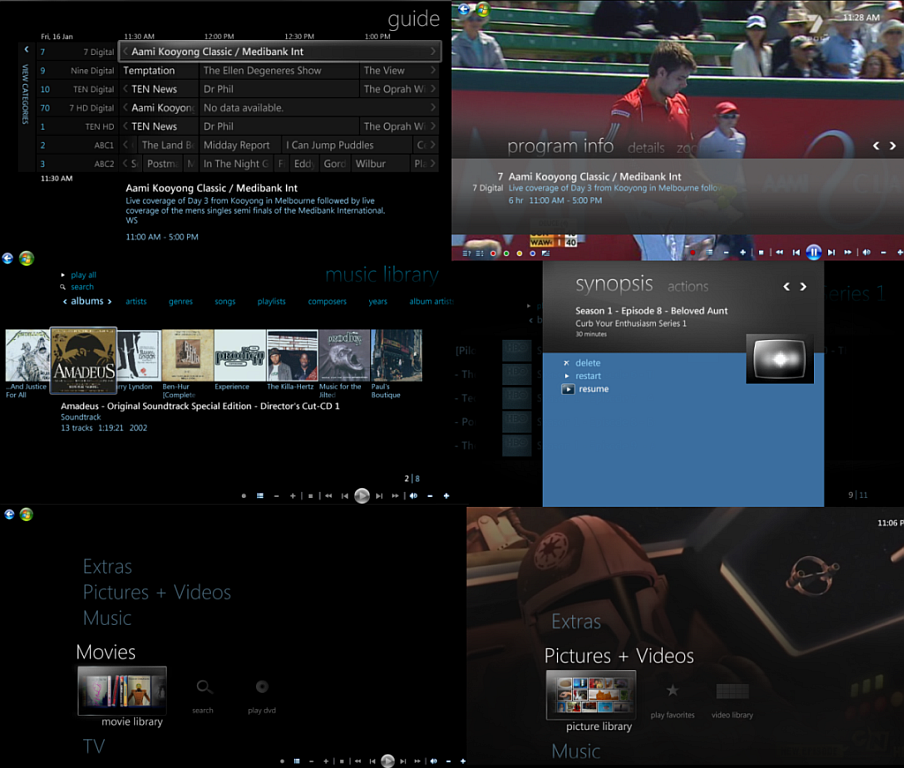Click the red record icon on the TV playback bar
The height and width of the screenshot is (768, 904).
coord(693,252)
